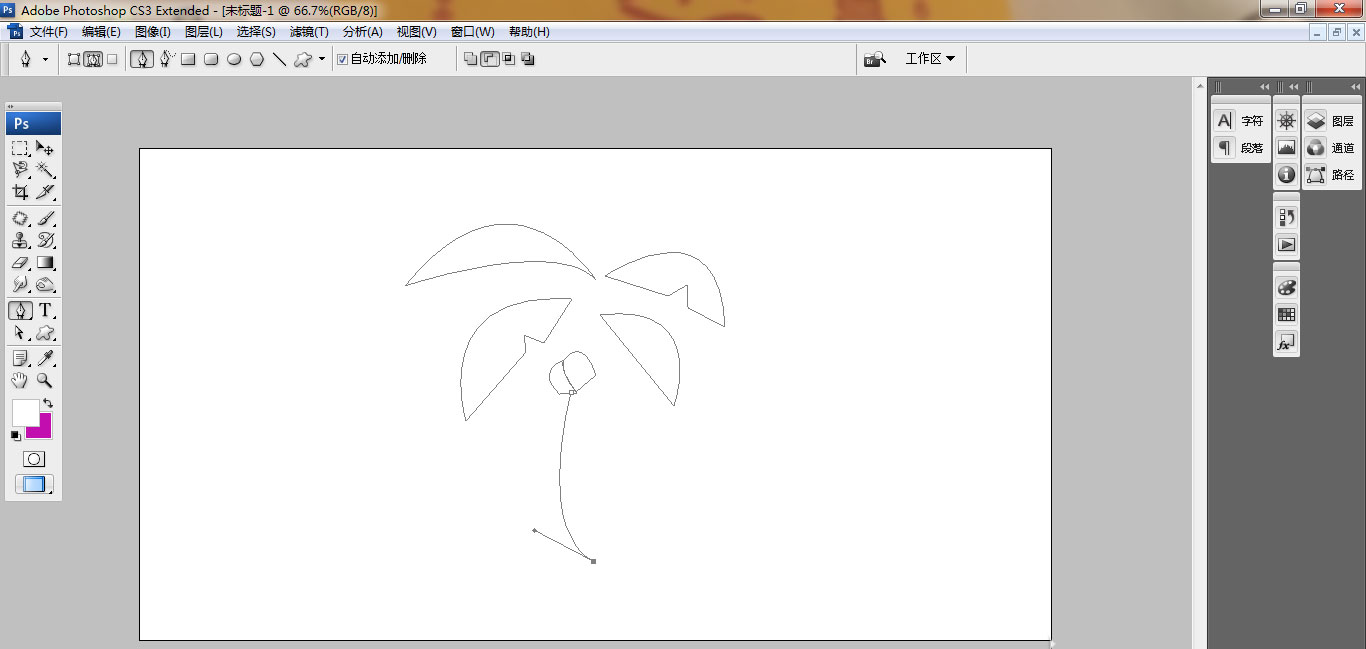Select the Hand tool
Image resolution: width=1366 pixels, height=649 pixels.
click(20, 381)
